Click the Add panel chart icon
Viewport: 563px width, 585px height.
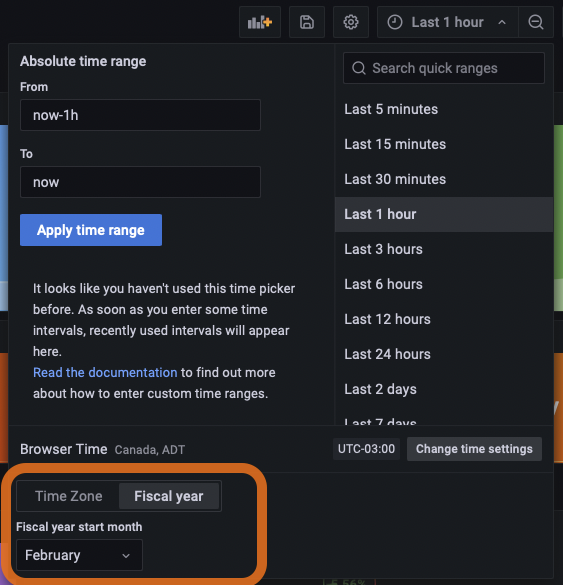click(260, 22)
